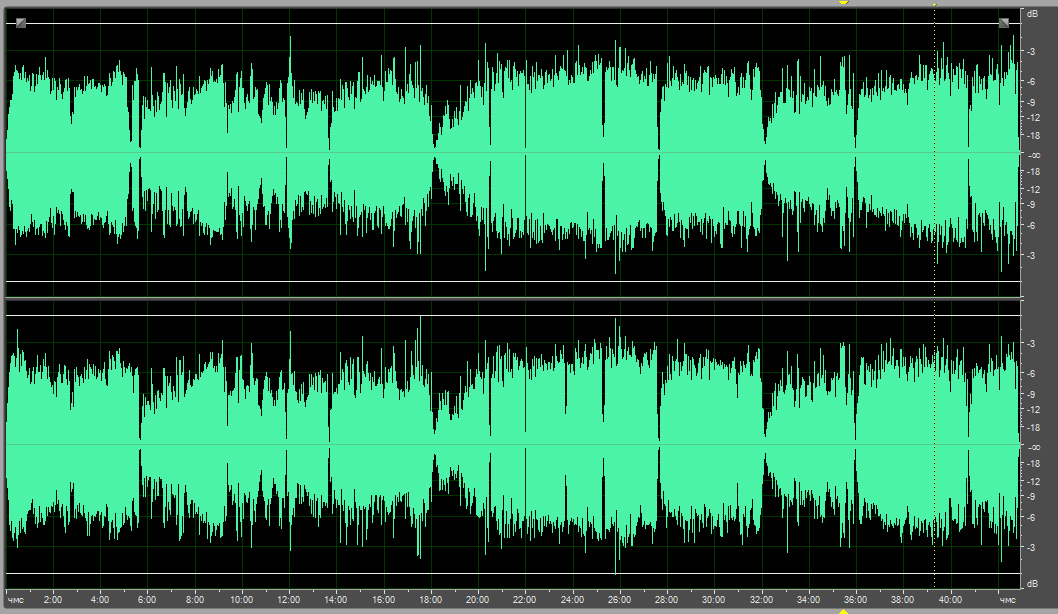Select the yellow marker below the time ruler
The height and width of the screenshot is (614, 1058).
click(843, 610)
